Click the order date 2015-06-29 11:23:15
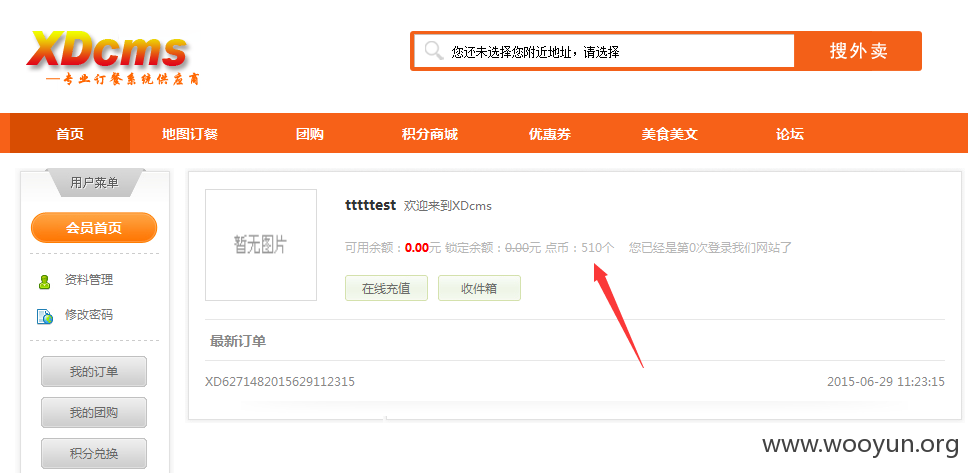 tap(886, 382)
